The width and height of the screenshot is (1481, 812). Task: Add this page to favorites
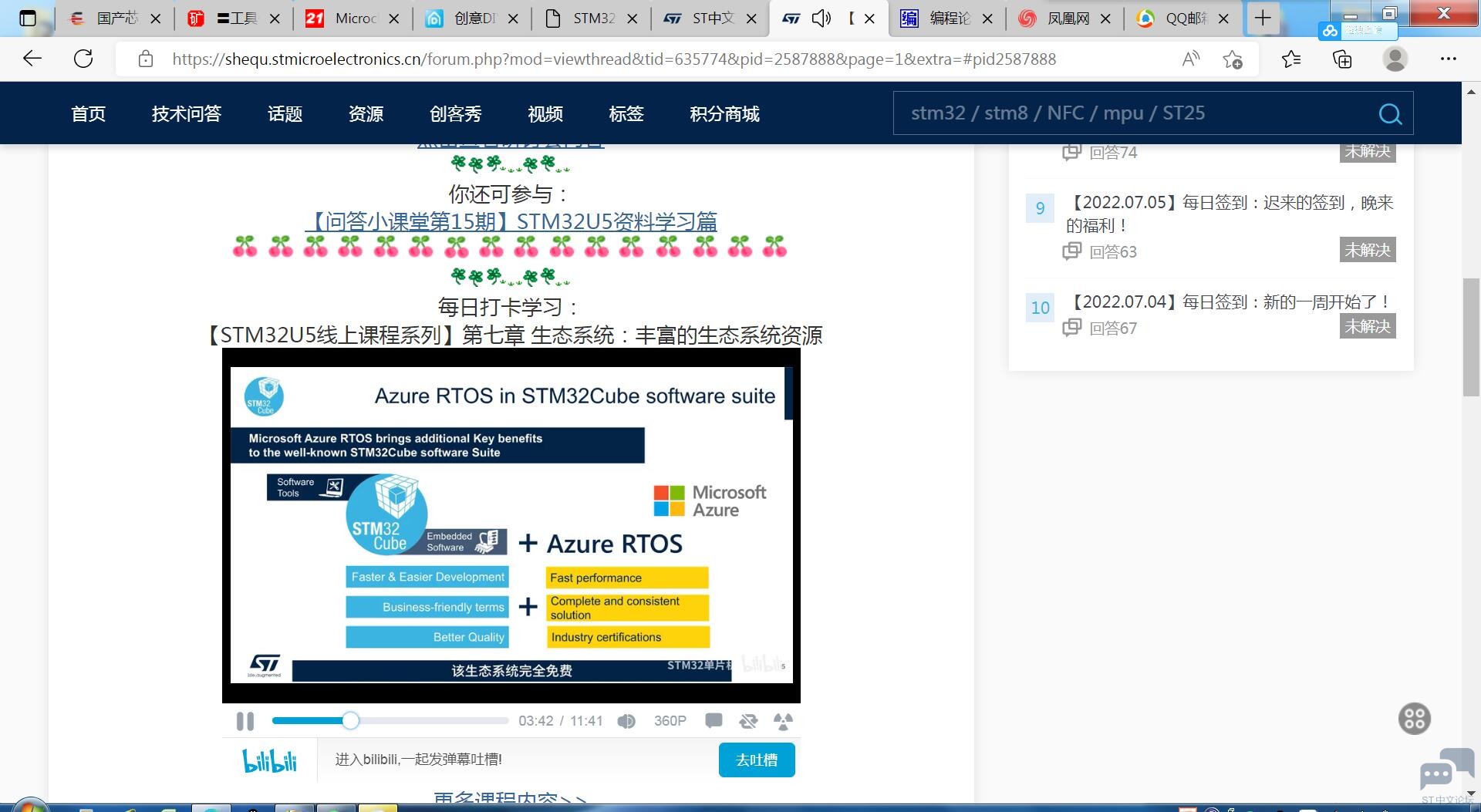pyautogui.click(x=1233, y=59)
